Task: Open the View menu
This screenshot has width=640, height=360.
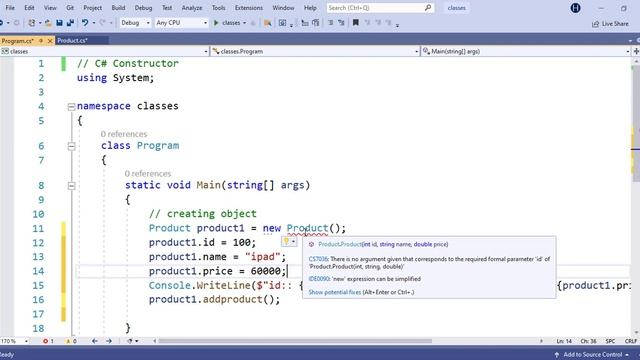Action: pos(50,8)
